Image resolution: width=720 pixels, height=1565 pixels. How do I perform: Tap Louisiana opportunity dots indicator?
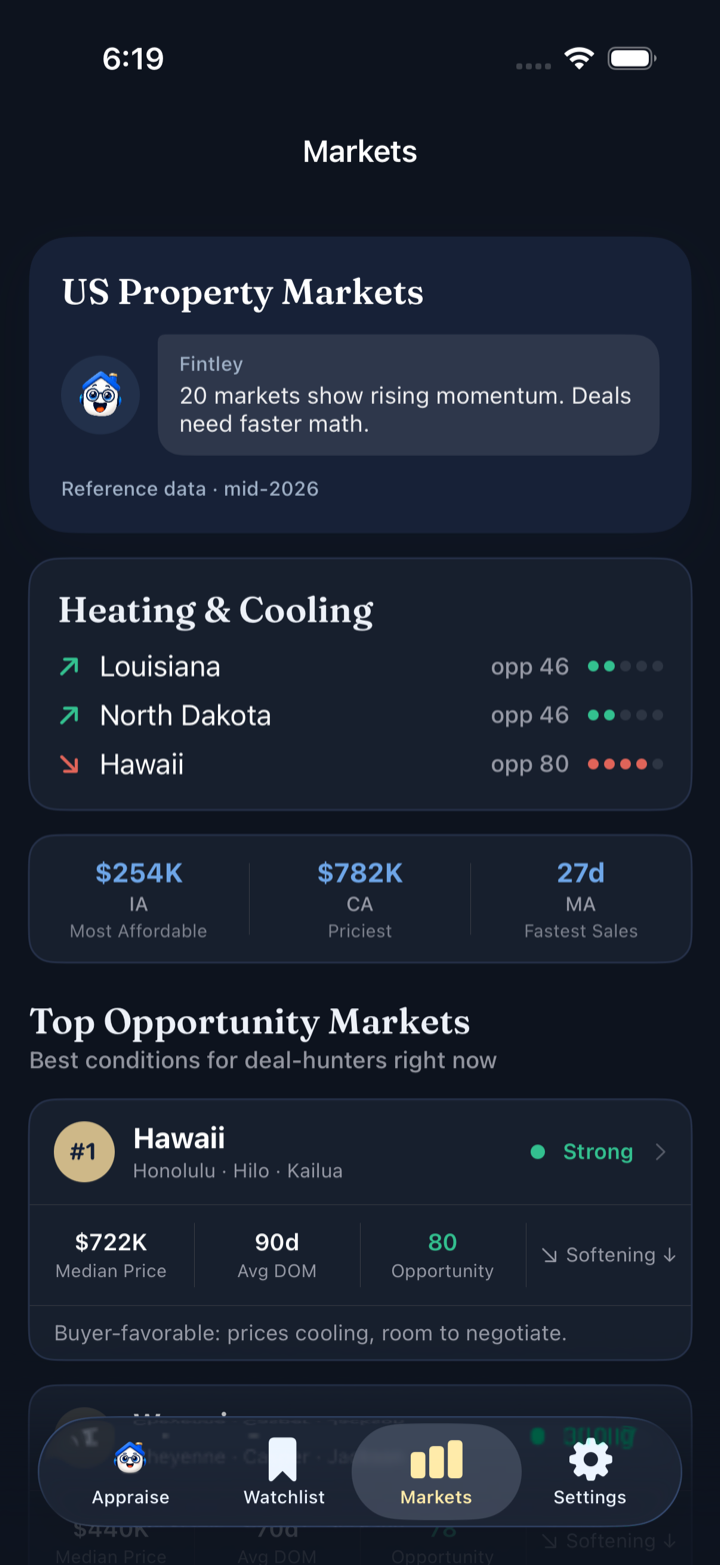click(625, 666)
